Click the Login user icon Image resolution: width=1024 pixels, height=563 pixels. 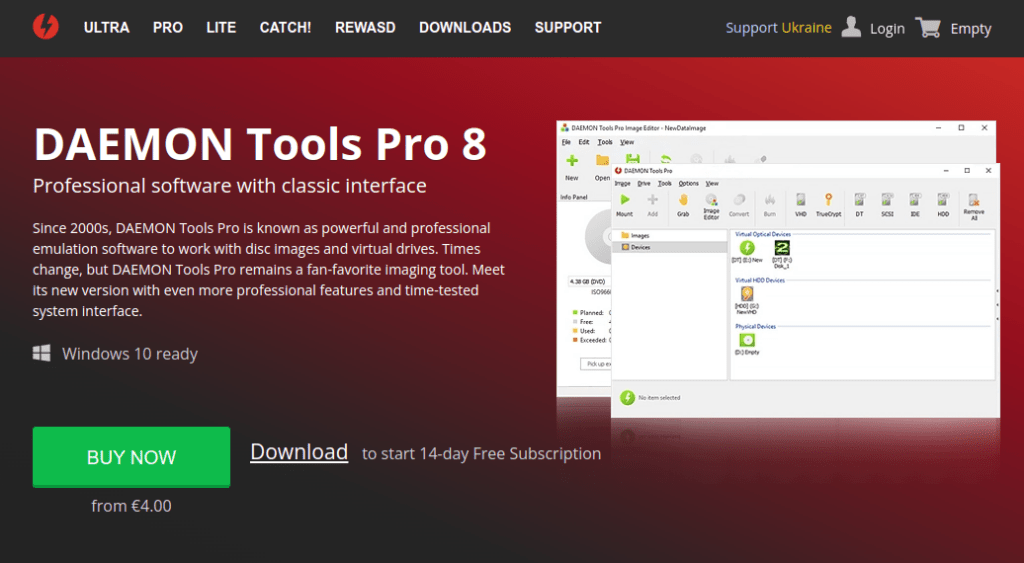pyautogui.click(x=851, y=27)
